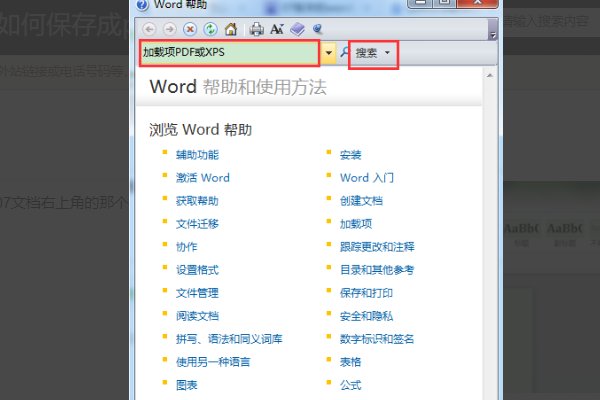
Task: Click the 搜索 button
Action: point(366,53)
